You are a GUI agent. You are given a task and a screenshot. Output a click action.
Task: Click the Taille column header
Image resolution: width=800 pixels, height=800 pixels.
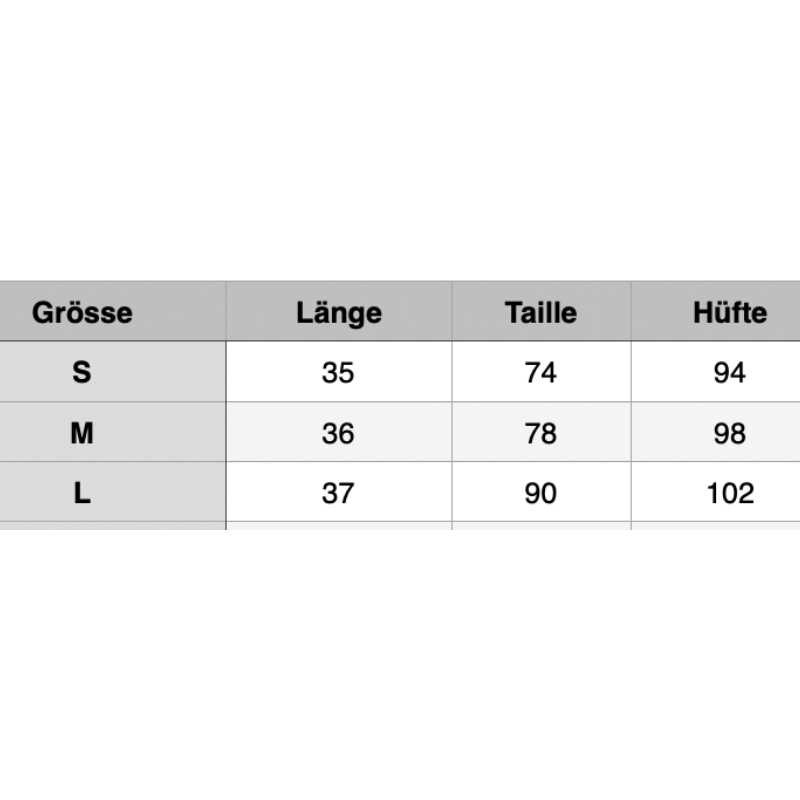pyautogui.click(x=541, y=312)
